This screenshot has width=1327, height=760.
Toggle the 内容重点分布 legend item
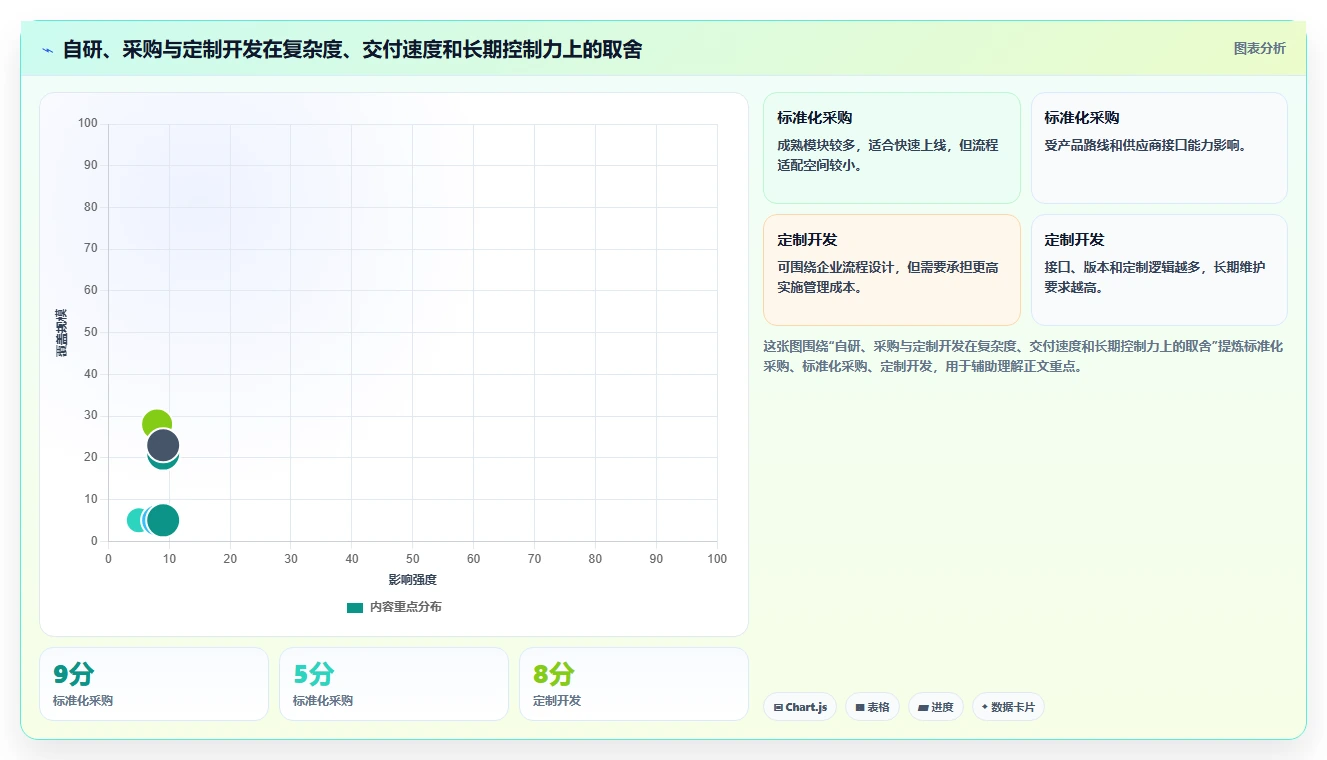pos(394,607)
